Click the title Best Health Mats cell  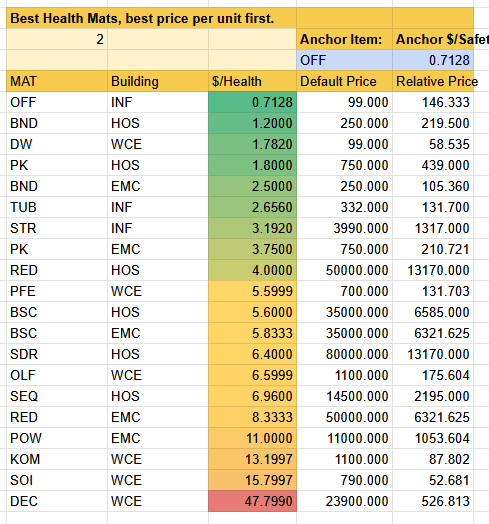click(151, 18)
